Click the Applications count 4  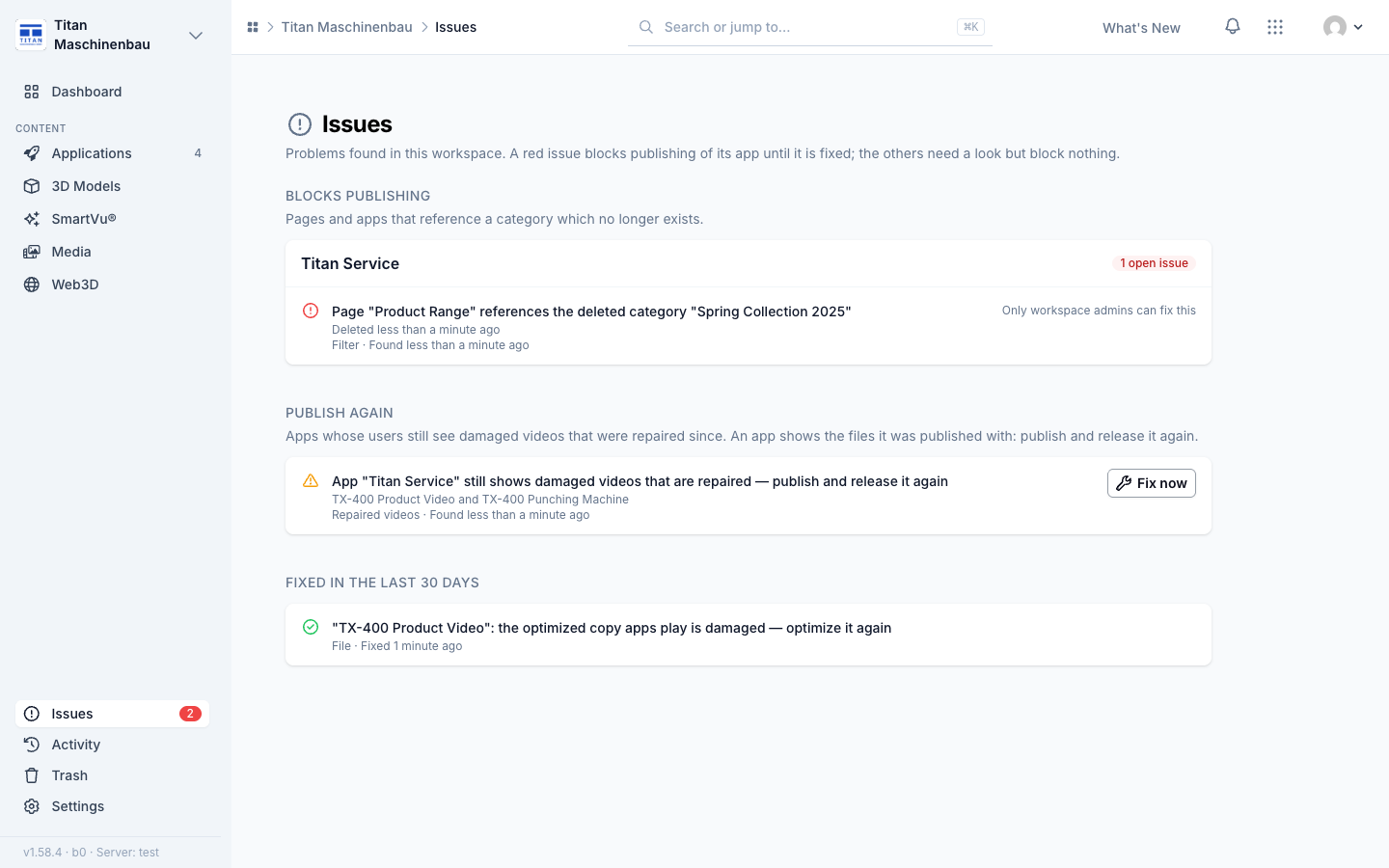coord(198,153)
